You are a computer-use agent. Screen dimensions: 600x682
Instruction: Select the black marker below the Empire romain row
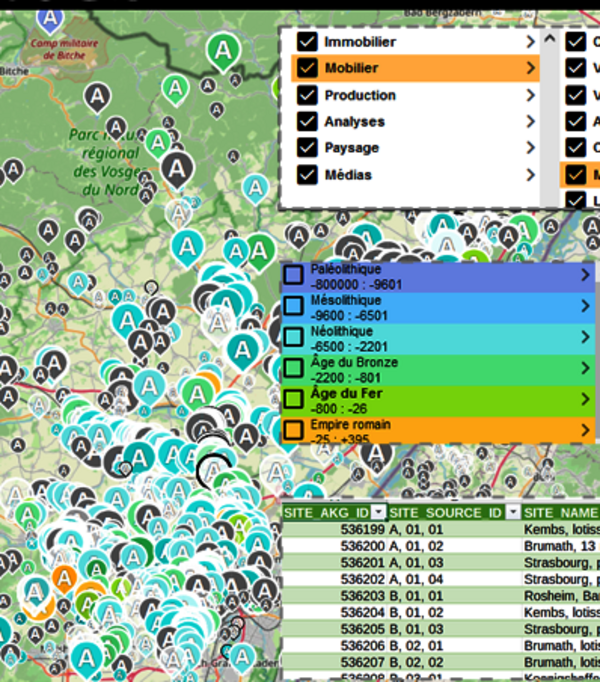click(x=376, y=453)
